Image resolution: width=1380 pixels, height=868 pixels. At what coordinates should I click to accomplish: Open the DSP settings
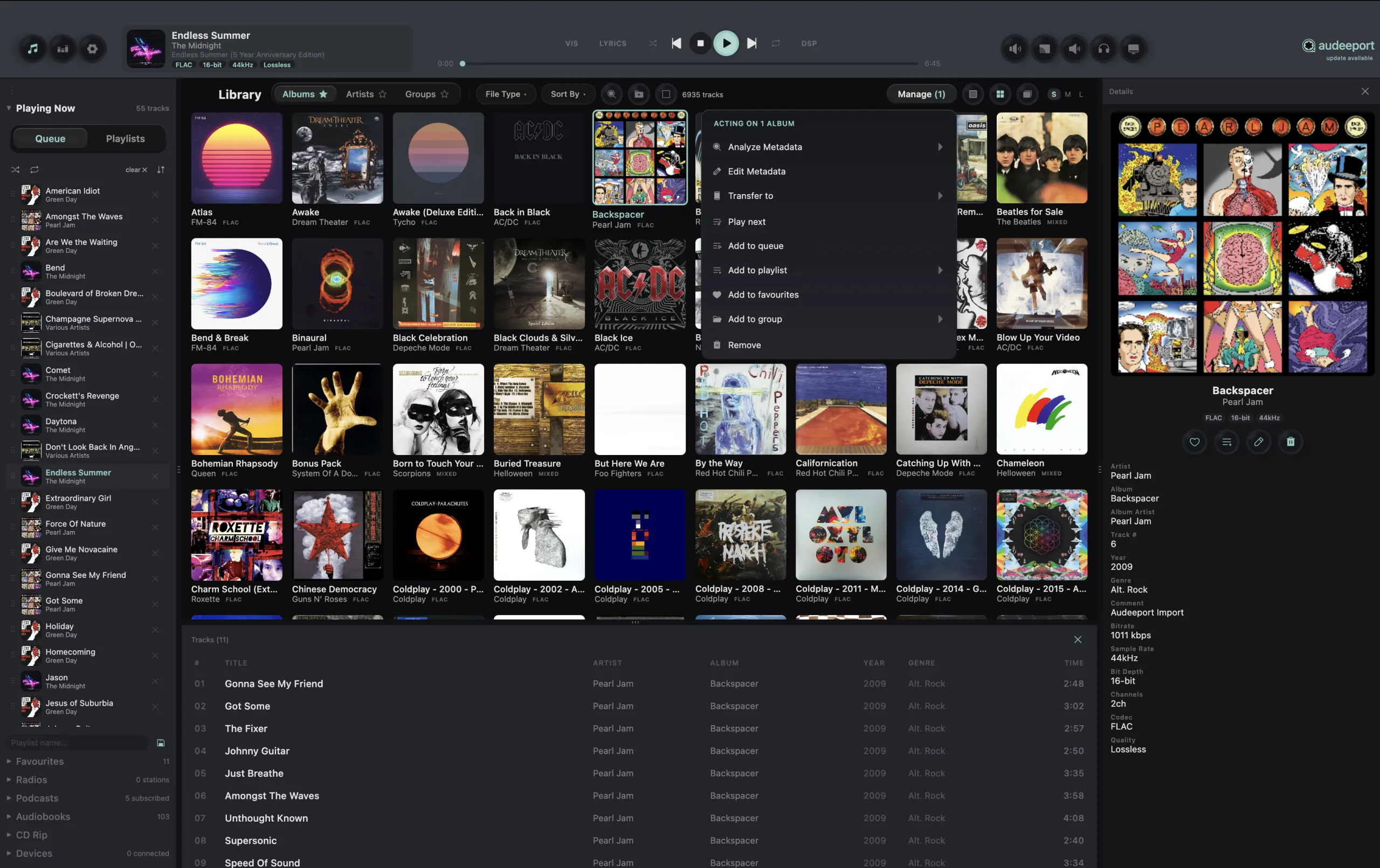point(809,43)
